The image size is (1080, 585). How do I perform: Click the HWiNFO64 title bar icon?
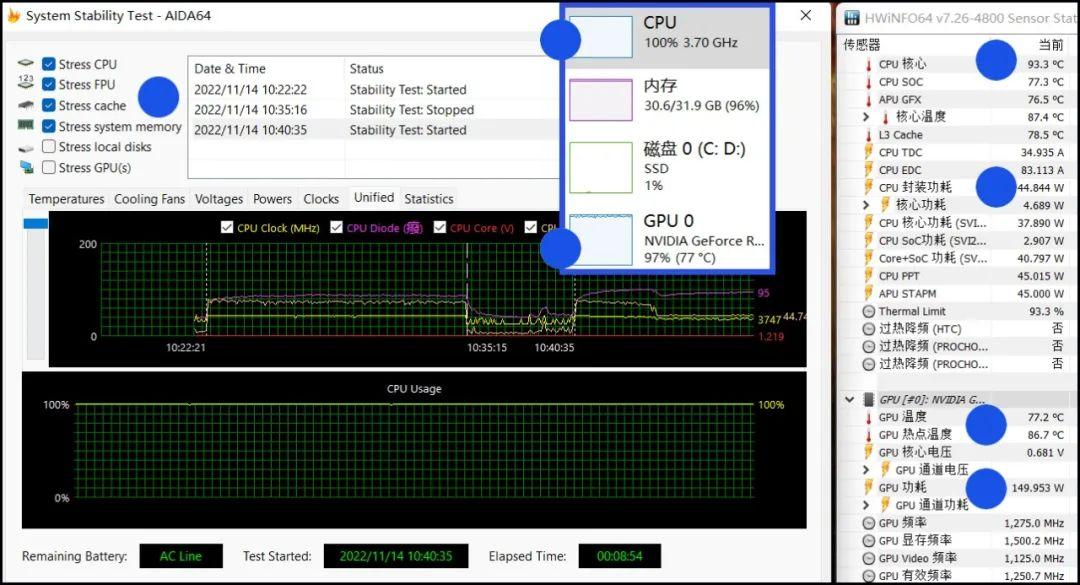pos(852,17)
